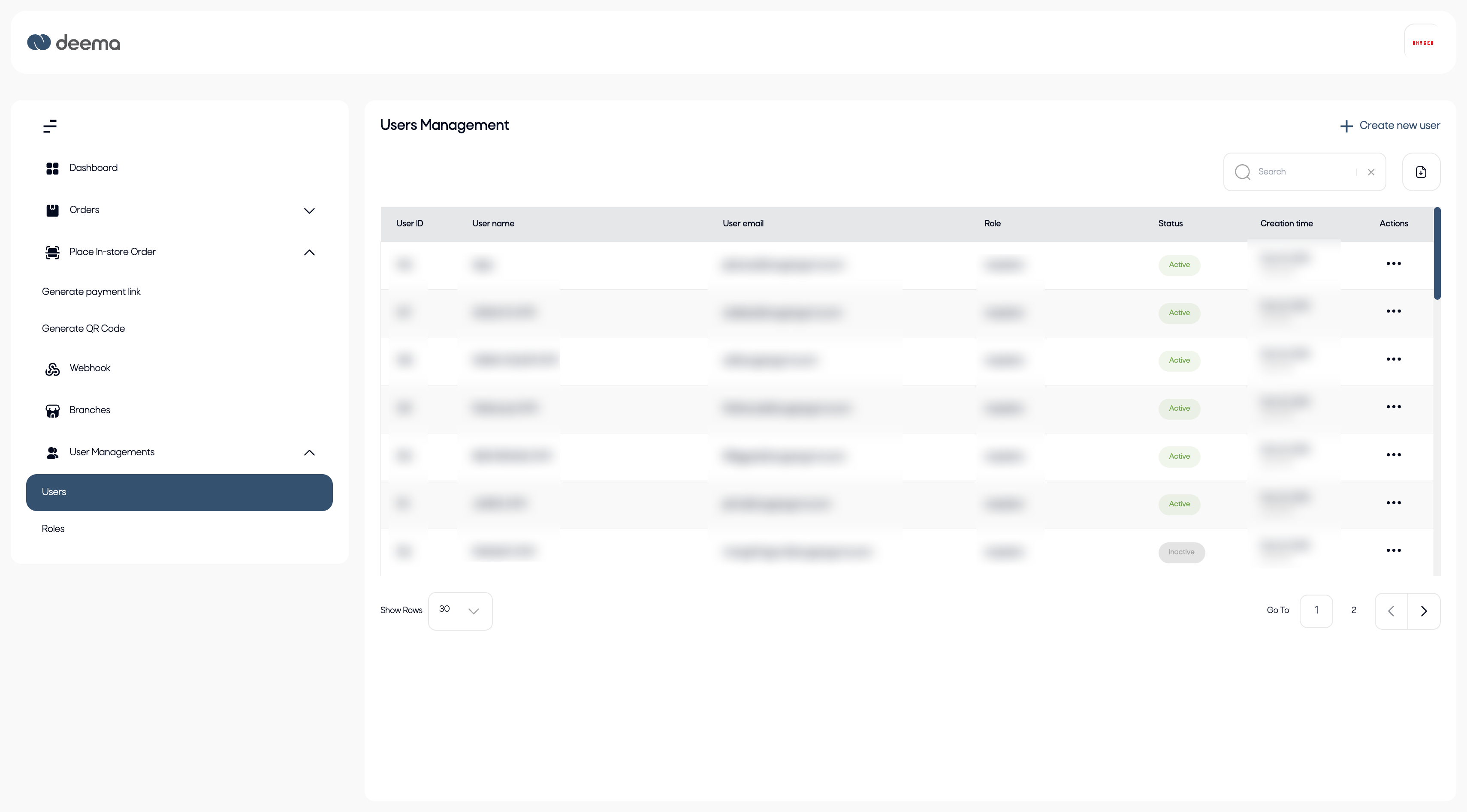Click Create new user button

click(1389, 126)
